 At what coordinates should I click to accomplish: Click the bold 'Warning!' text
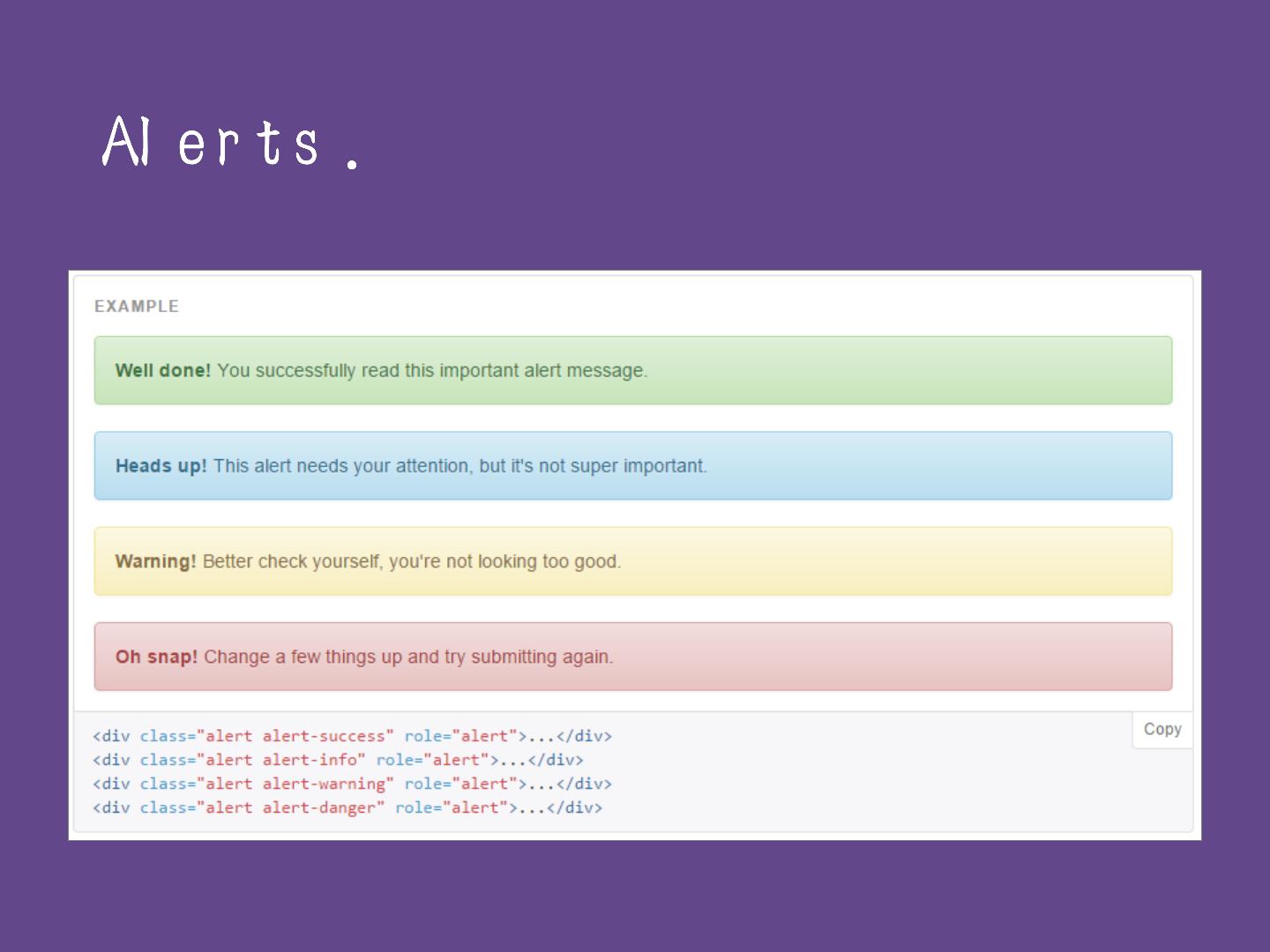click(x=155, y=562)
